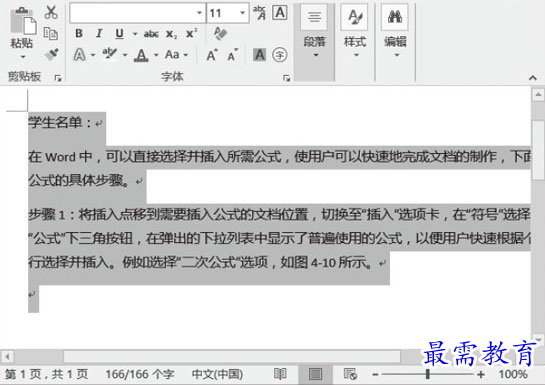The height and width of the screenshot is (385, 545).
Task: Open the Clipboard pane dialog launcher
Action: [58, 79]
